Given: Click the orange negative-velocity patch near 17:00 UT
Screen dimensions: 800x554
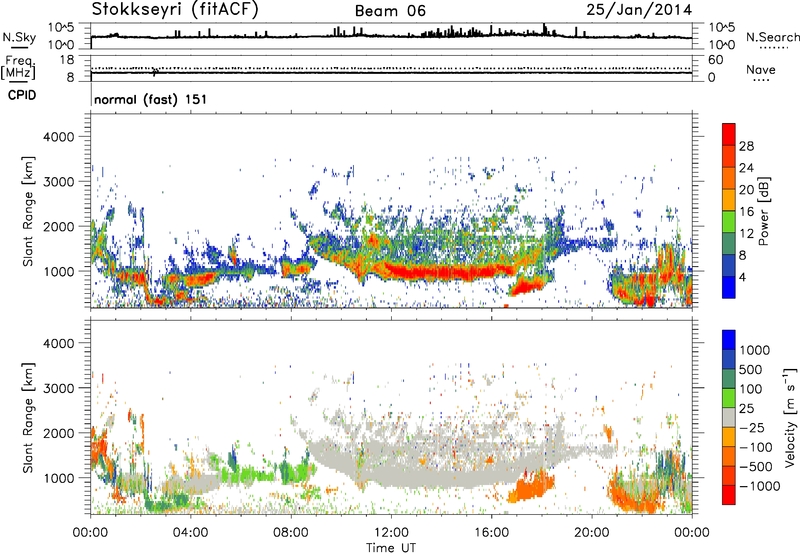Looking at the screenshot, I should tap(531, 487).
